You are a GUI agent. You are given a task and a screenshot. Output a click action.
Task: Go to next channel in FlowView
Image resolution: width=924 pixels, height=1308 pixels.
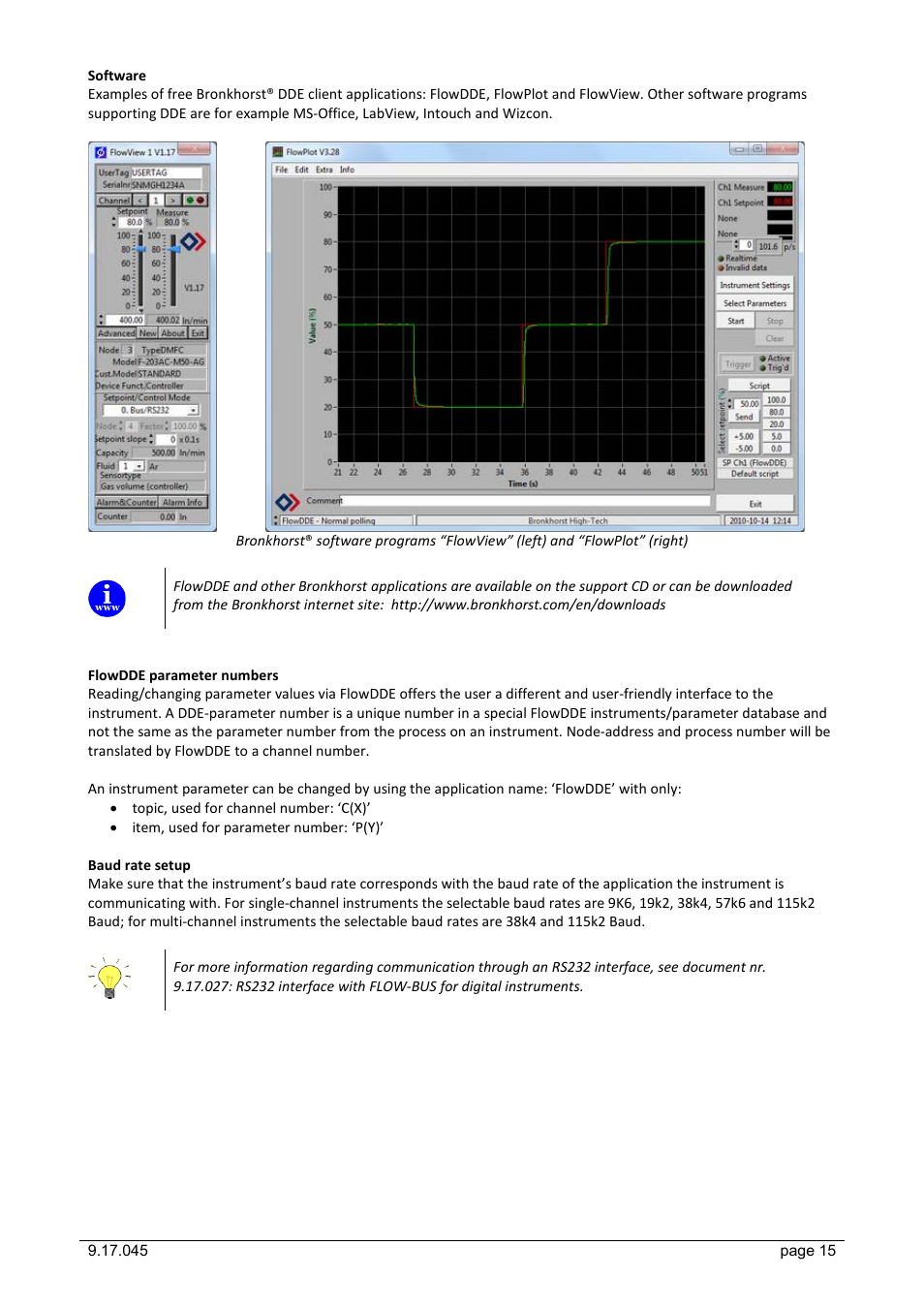(x=172, y=201)
